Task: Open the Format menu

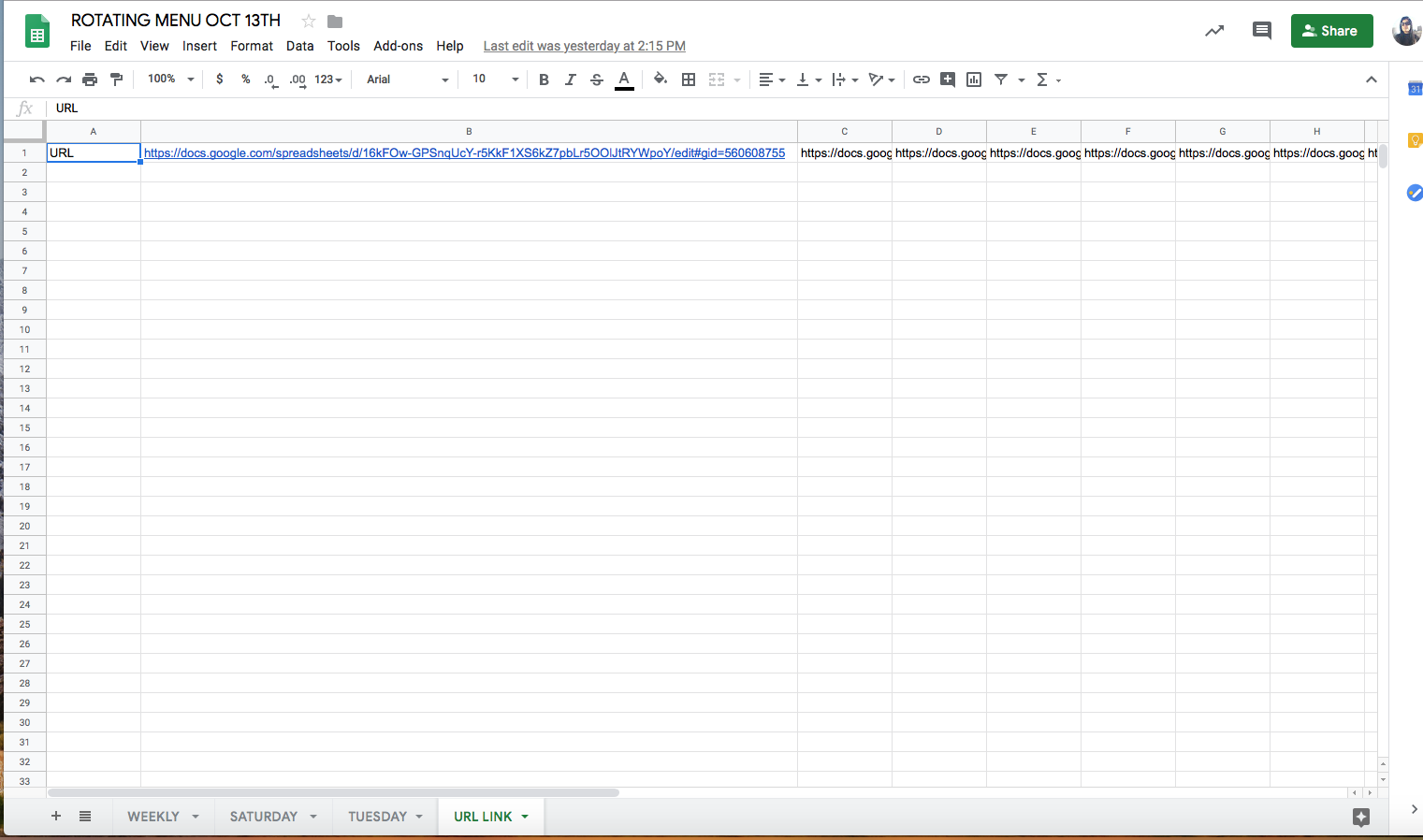Action: 252,46
